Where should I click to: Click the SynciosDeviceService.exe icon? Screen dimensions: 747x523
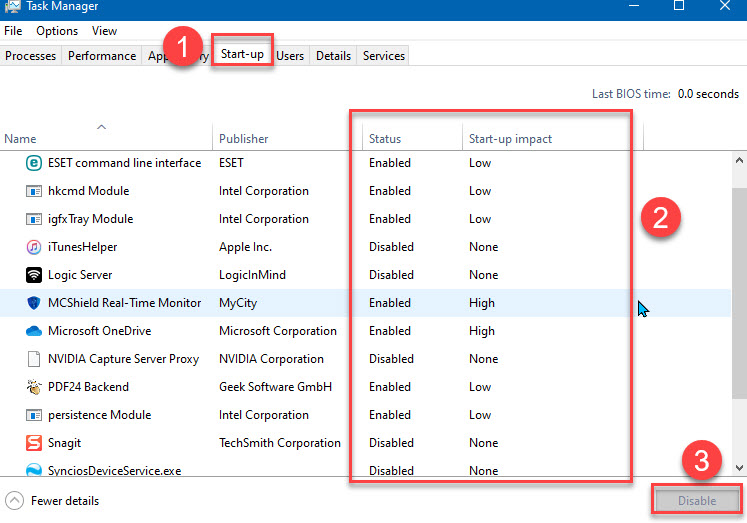click(x=33, y=470)
